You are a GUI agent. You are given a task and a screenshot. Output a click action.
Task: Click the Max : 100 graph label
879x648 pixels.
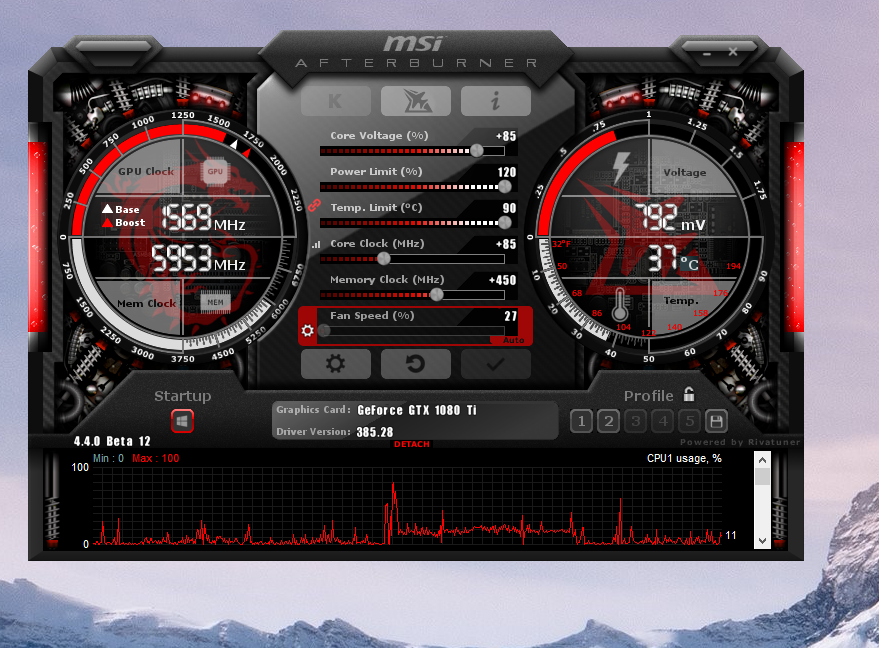(x=156, y=458)
